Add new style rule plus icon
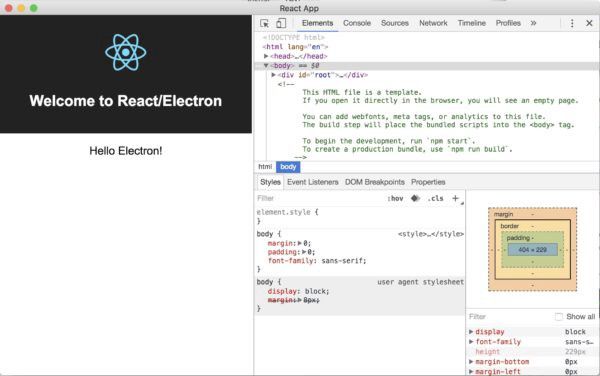The width and height of the screenshot is (600, 376). (455, 198)
